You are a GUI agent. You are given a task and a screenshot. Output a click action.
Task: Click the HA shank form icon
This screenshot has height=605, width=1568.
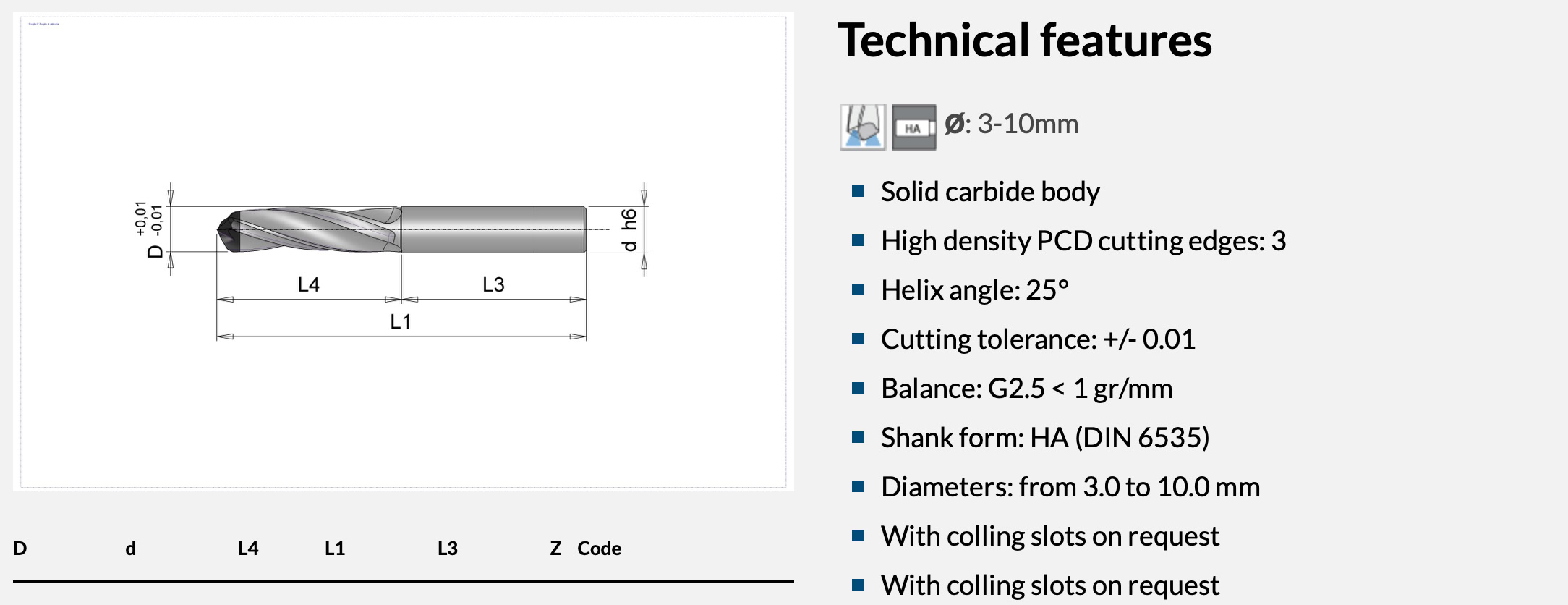(913, 127)
